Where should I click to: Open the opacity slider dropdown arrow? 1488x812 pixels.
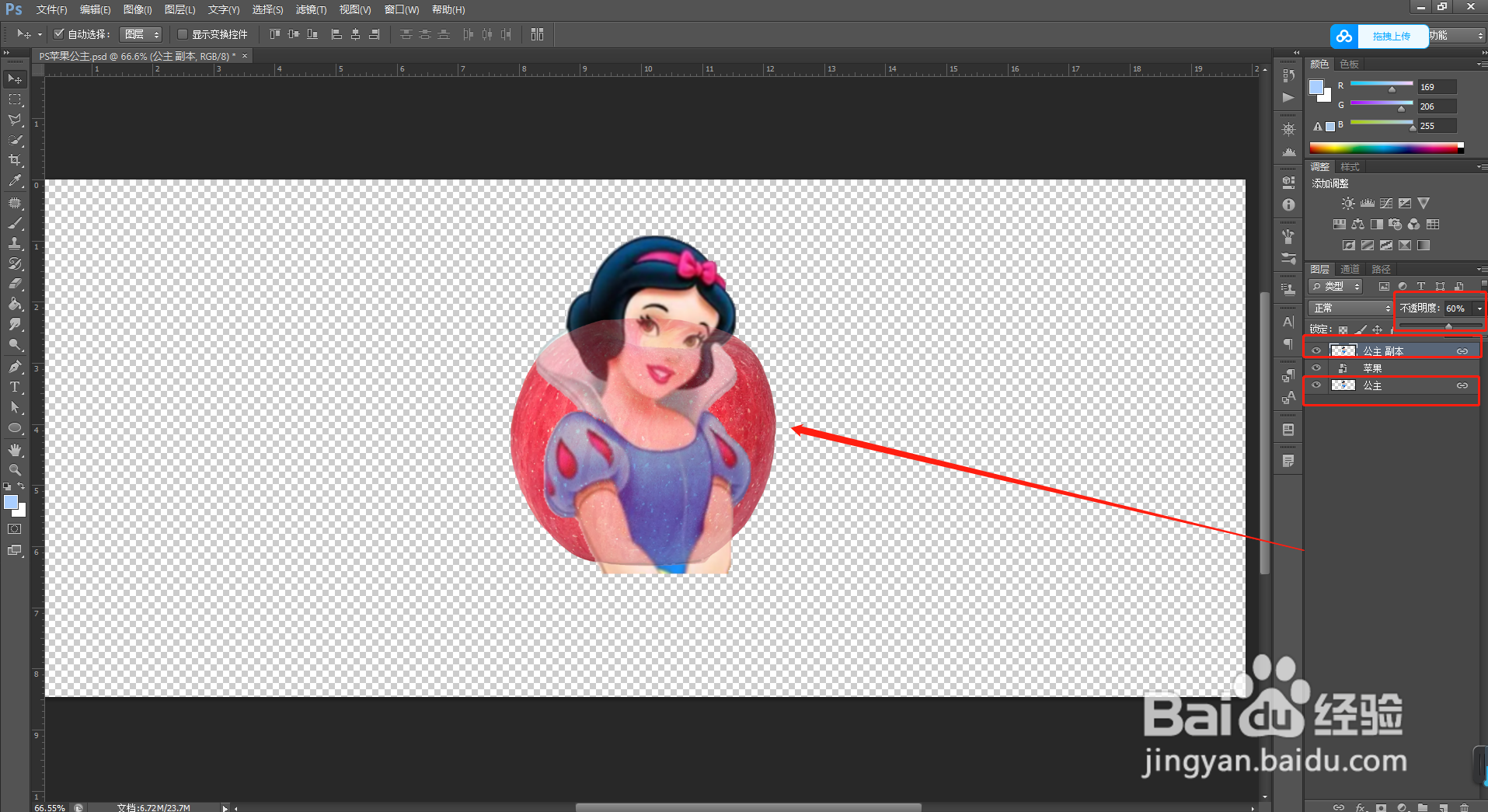pos(1479,308)
